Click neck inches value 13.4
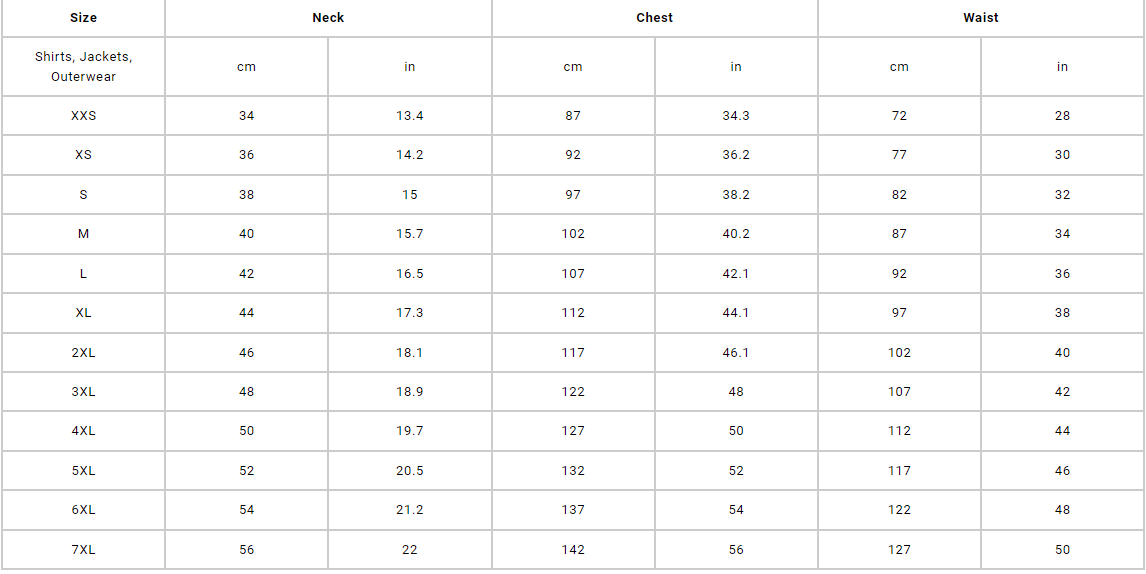Screen dimensions: 1146x574 (409, 116)
